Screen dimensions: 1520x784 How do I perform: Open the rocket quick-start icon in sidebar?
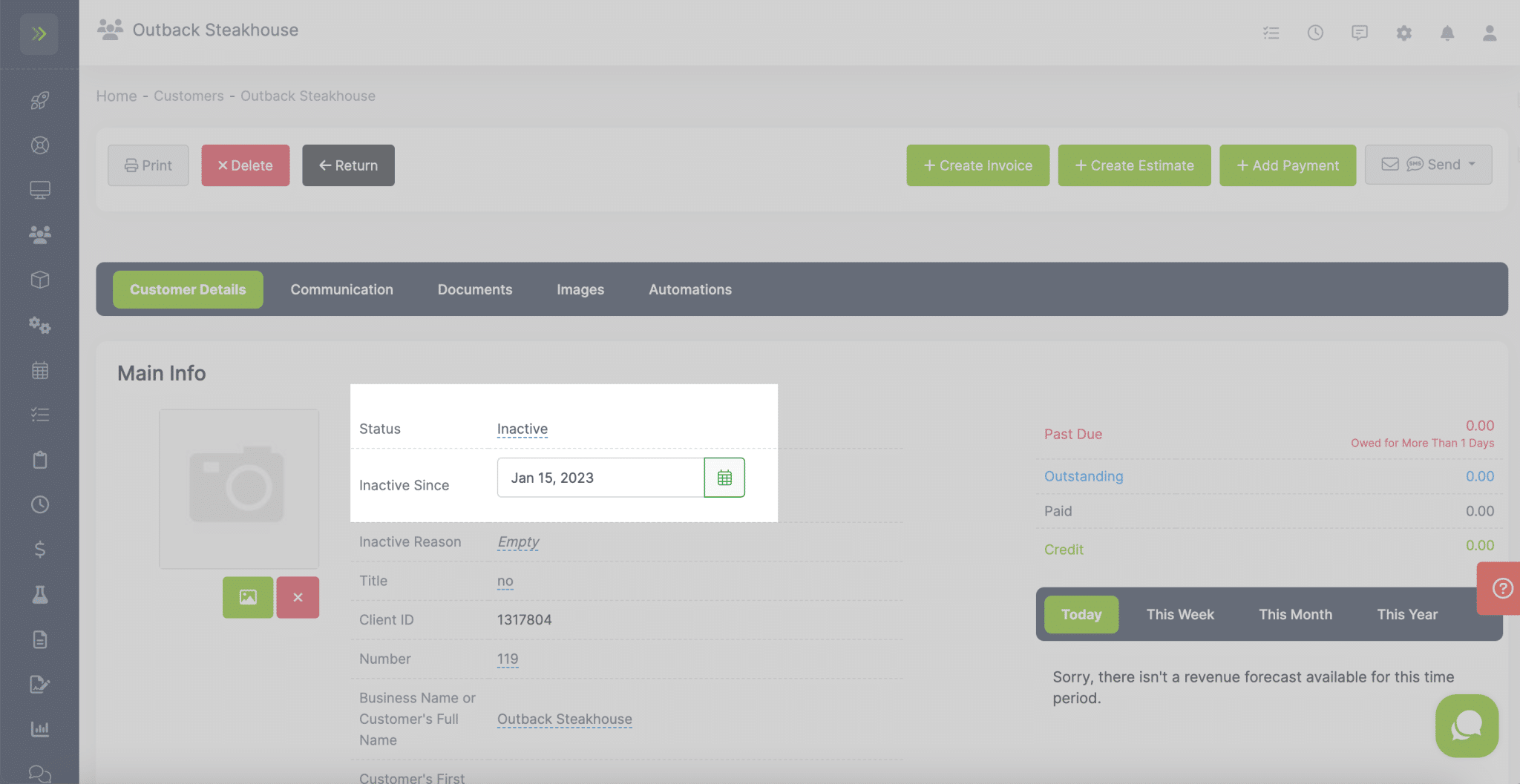(x=40, y=100)
